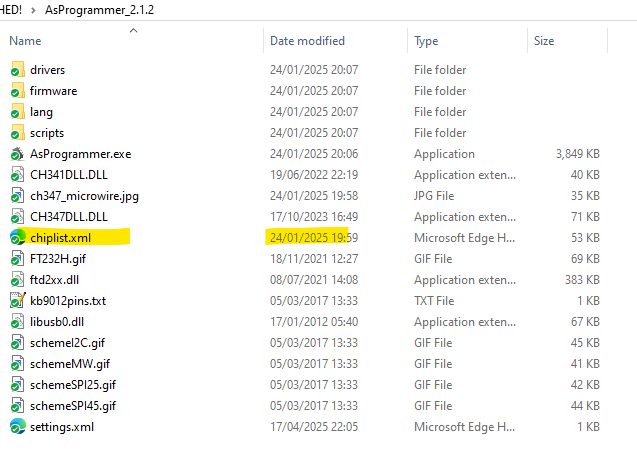Click the 18/11/2021 12:27 date of FT232H.gif
This screenshot has height=455, width=637.
tap(314, 259)
